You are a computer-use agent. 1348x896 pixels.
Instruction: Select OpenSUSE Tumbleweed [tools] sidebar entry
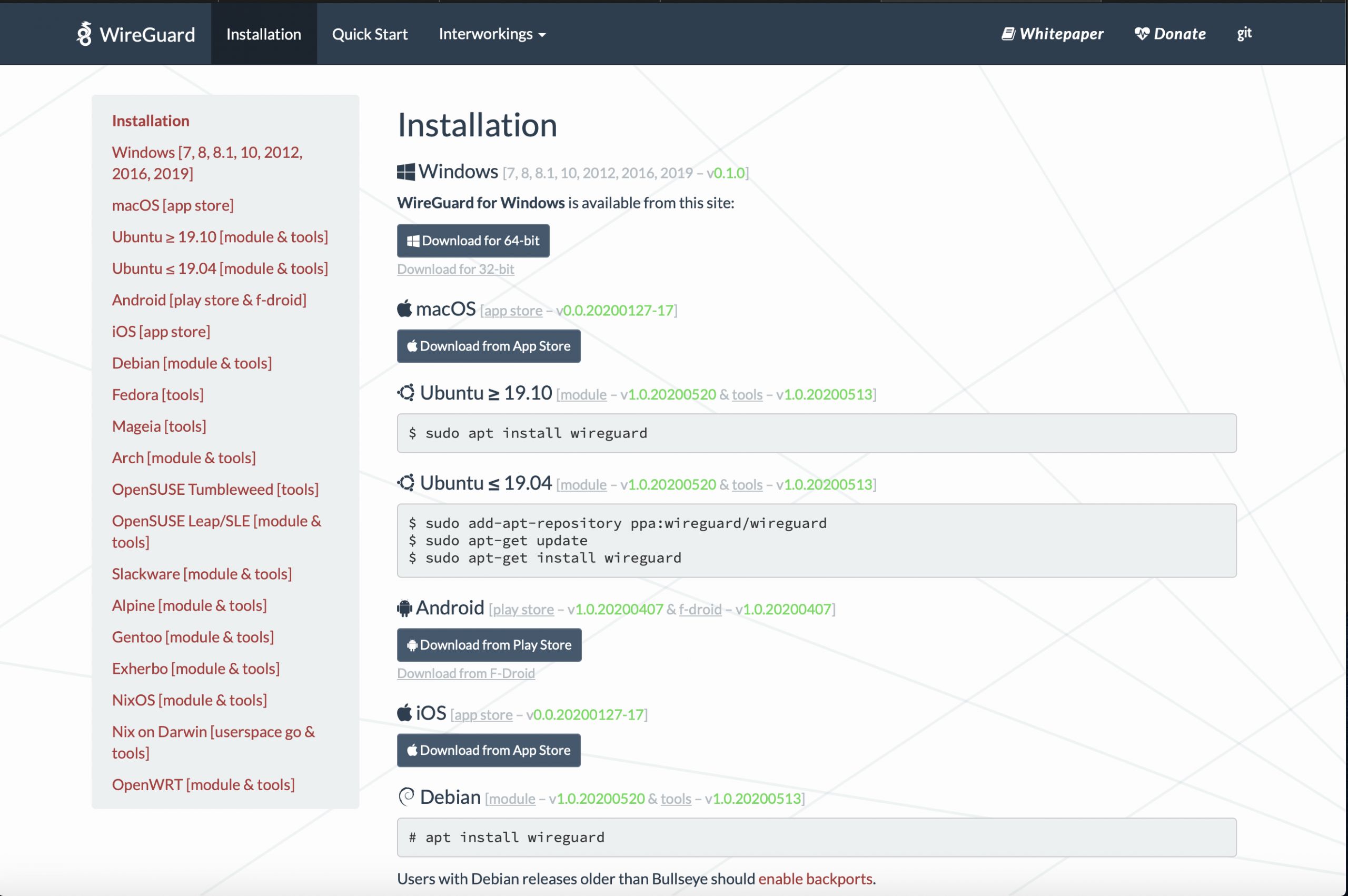pyautogui.click(x=215, y=489)
